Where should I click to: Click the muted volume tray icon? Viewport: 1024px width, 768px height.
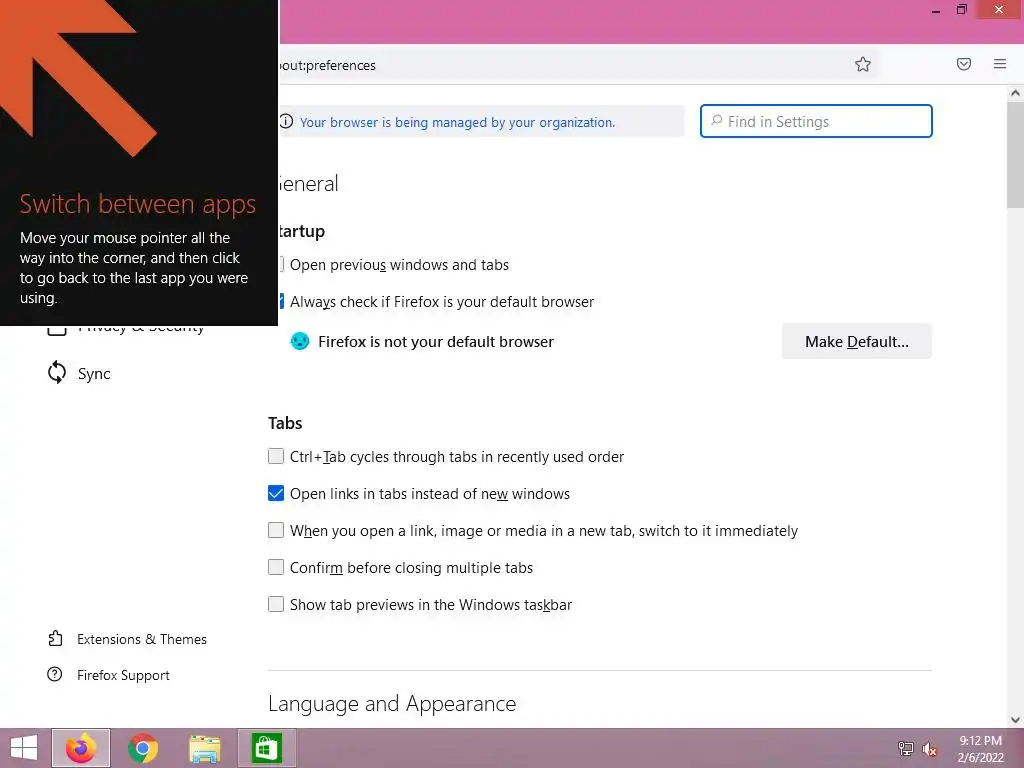pos(929,748)
